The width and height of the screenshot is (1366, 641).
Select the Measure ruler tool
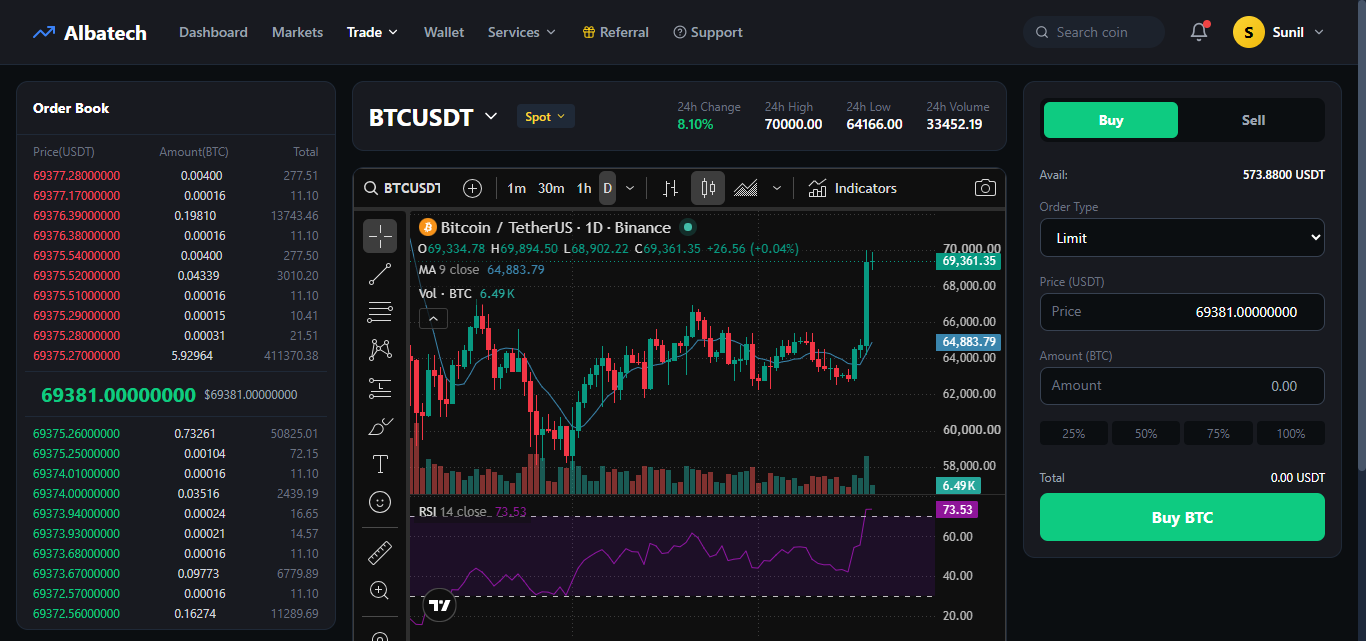(x=380, y=552)
